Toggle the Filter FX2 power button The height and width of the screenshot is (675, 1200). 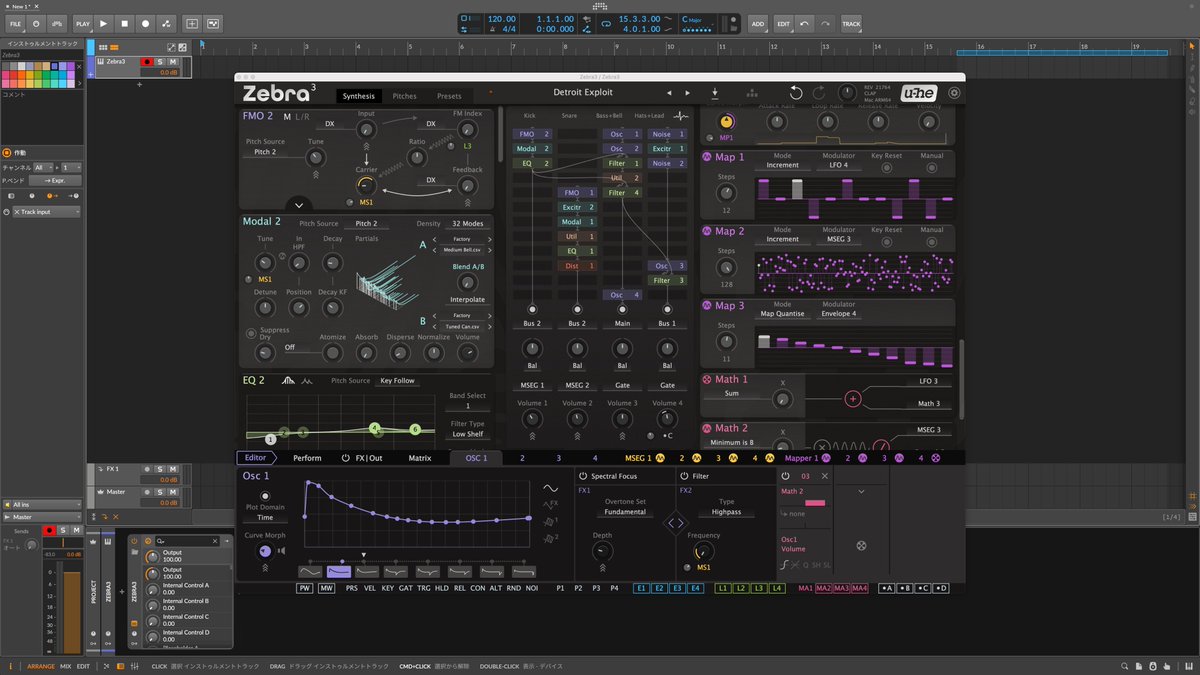point(685,476)
